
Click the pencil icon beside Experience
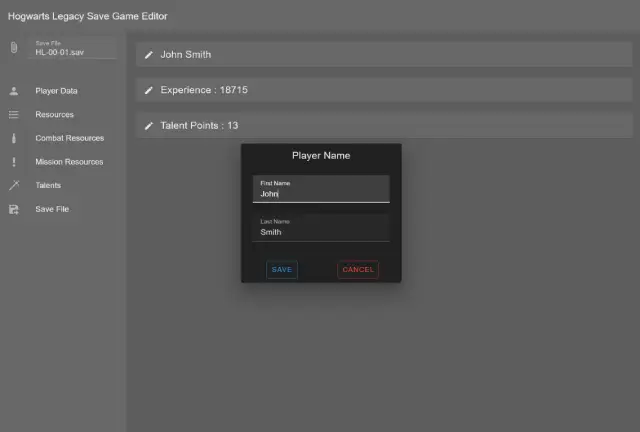pyautogui.click(x=149, y=90)
